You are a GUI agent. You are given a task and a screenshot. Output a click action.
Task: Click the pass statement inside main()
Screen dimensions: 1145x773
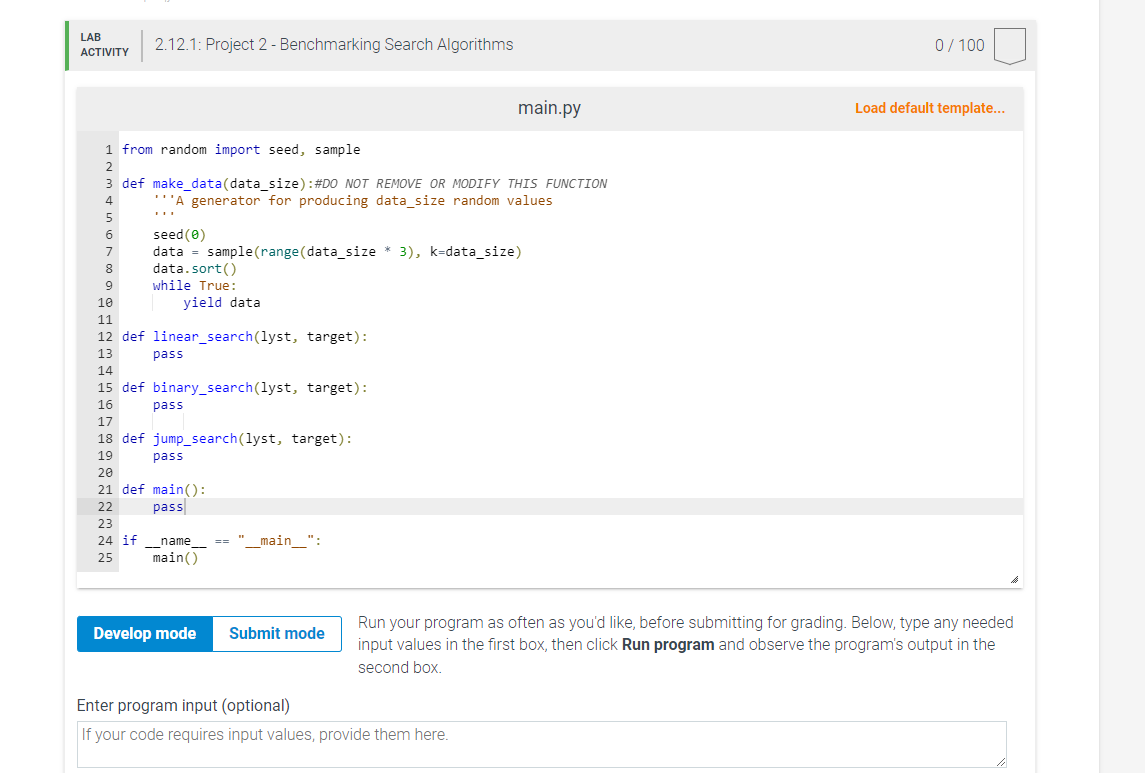click(x=166, y=506)
